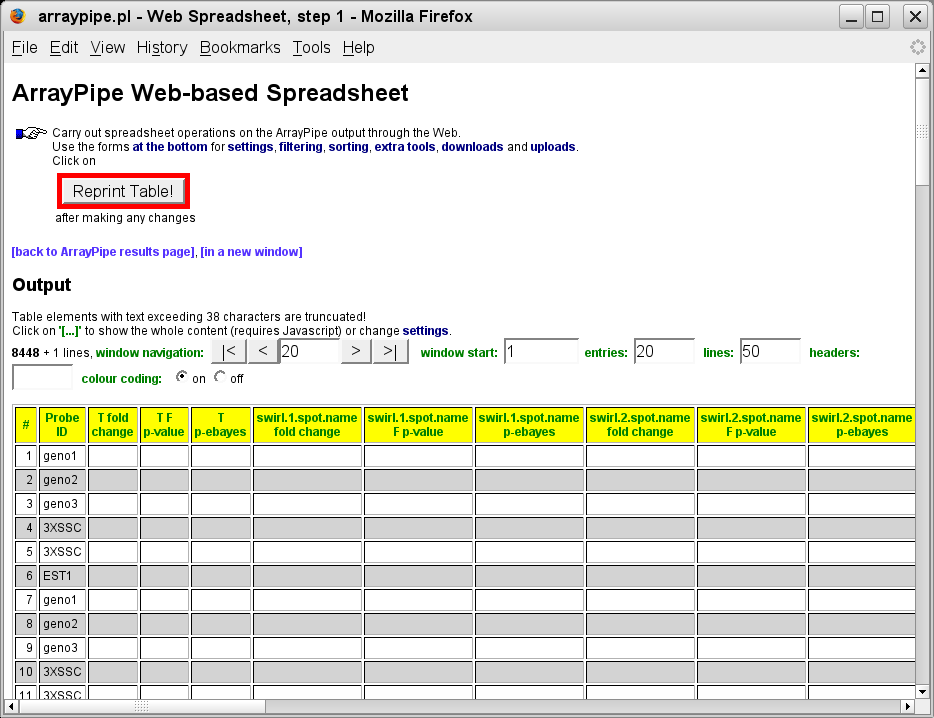
Task: Focus the window start input field
Action: 541,352
